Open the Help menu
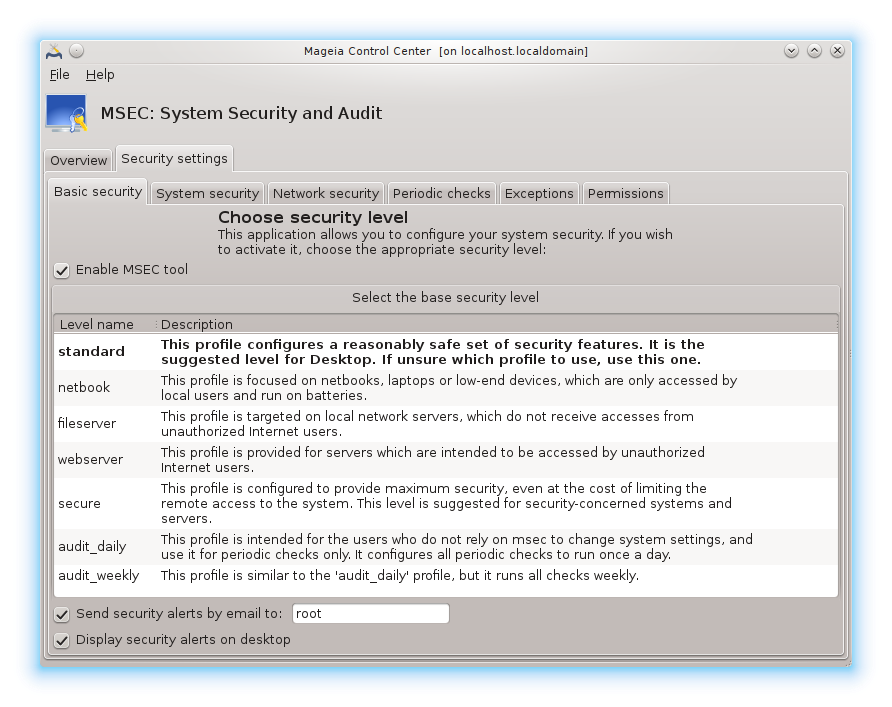 click(x=100, y=74)
